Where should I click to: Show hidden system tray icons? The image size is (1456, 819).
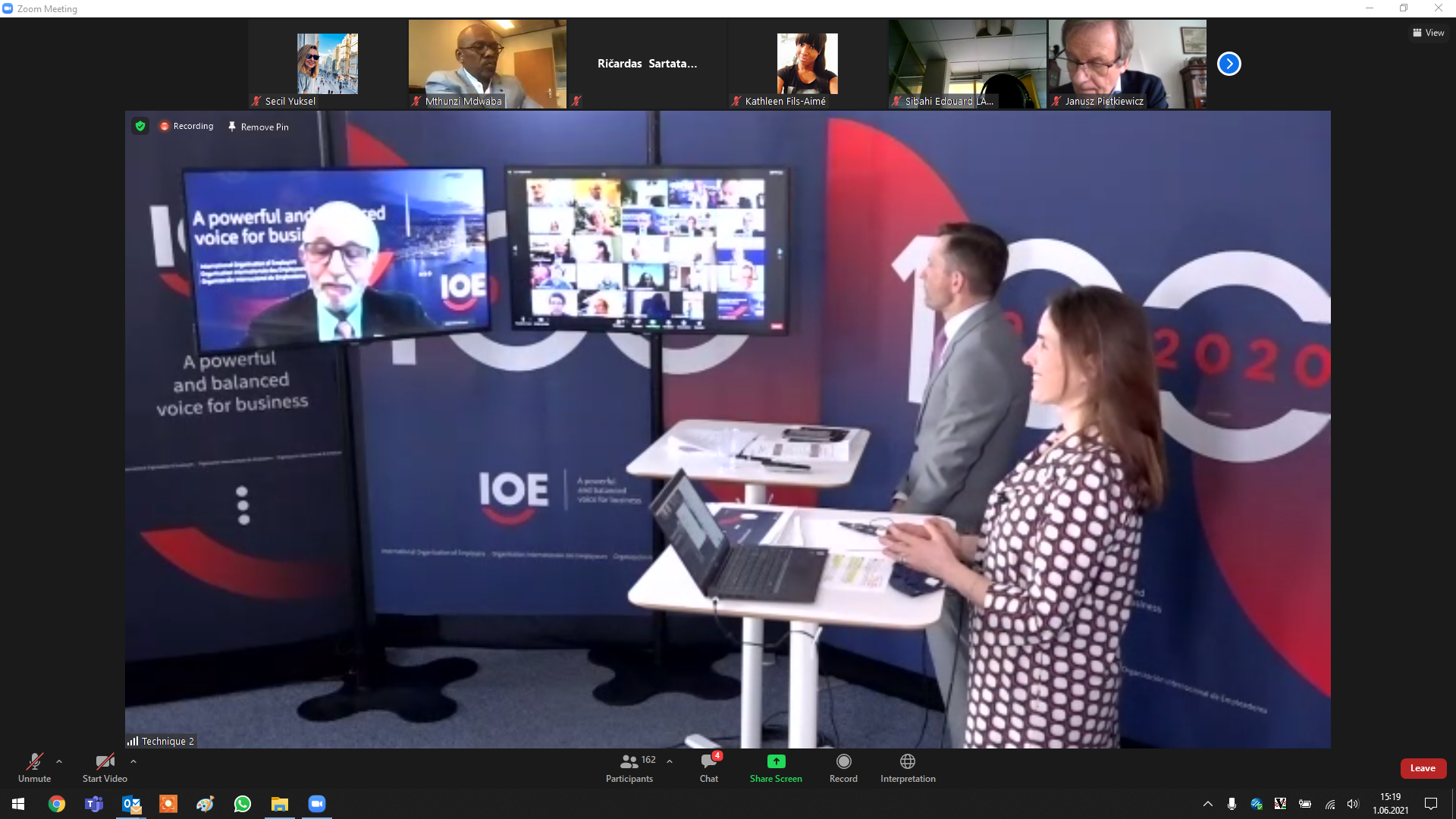[1207, 804]
